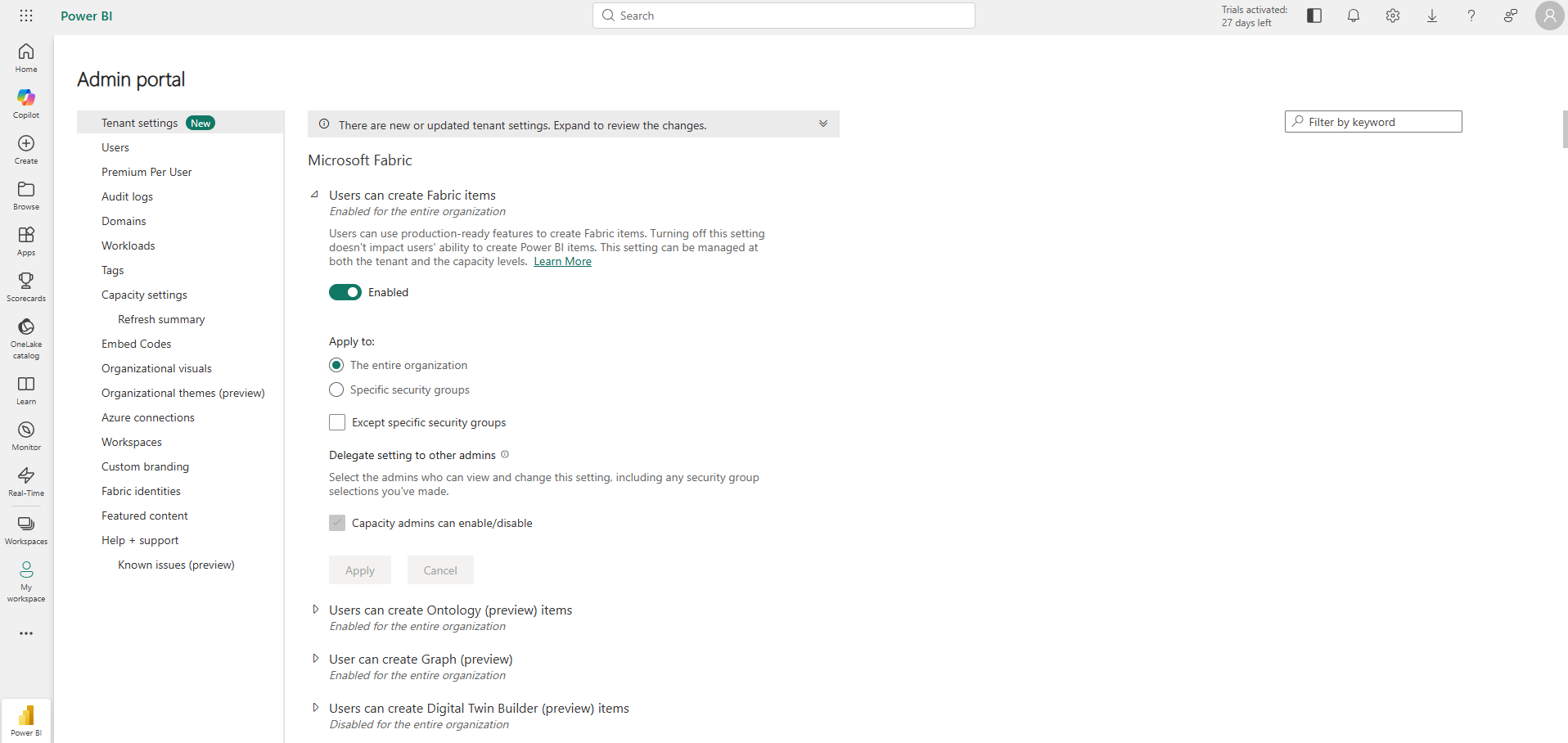
Task: Collapse Users can create Fabric items
Action: [315, 195]
